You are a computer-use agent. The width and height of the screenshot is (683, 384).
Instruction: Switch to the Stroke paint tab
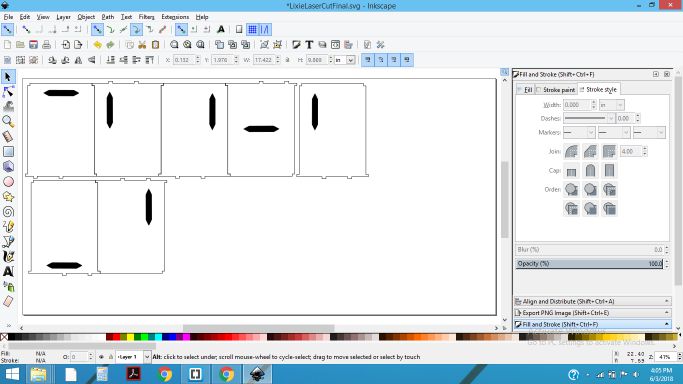(556, 90)
